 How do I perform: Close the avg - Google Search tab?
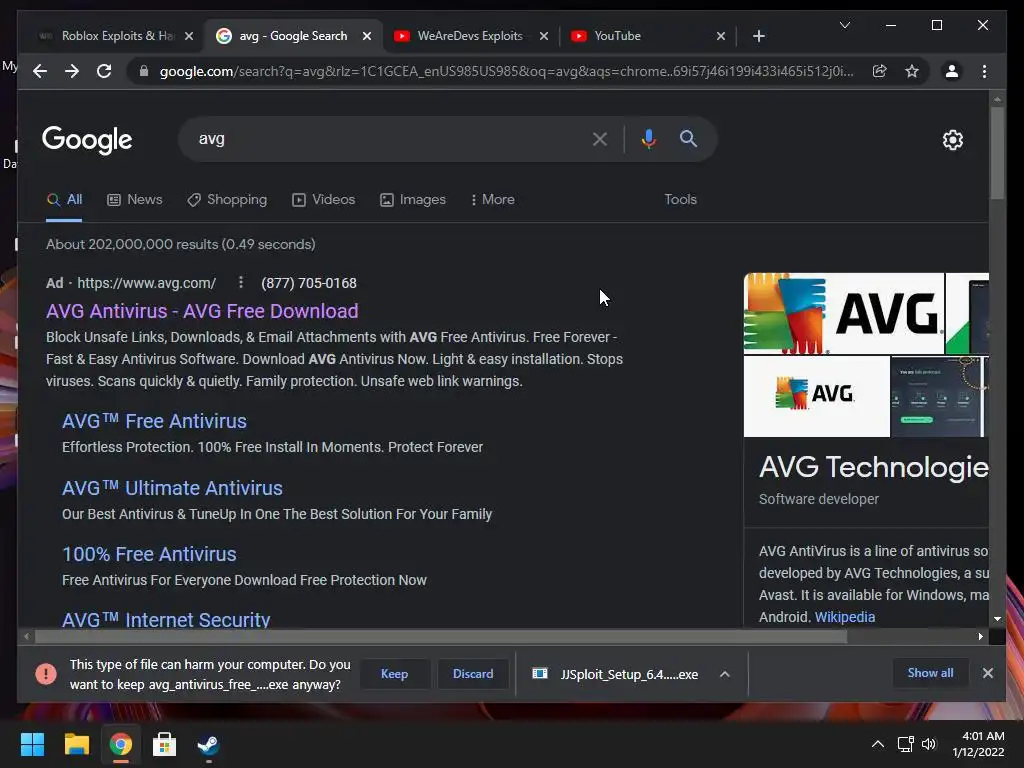point(367,36)
